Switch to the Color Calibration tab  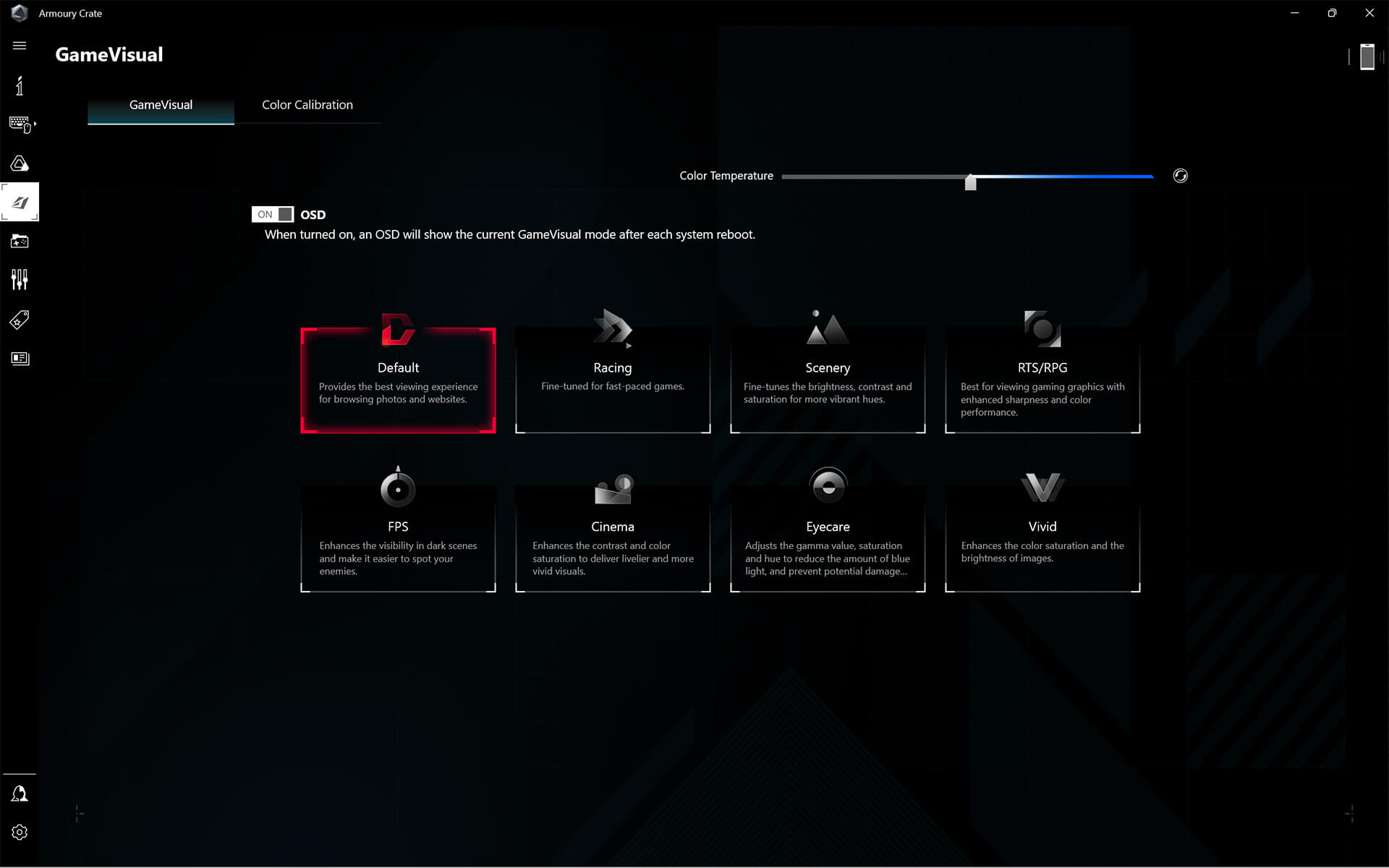pos(307,104)
